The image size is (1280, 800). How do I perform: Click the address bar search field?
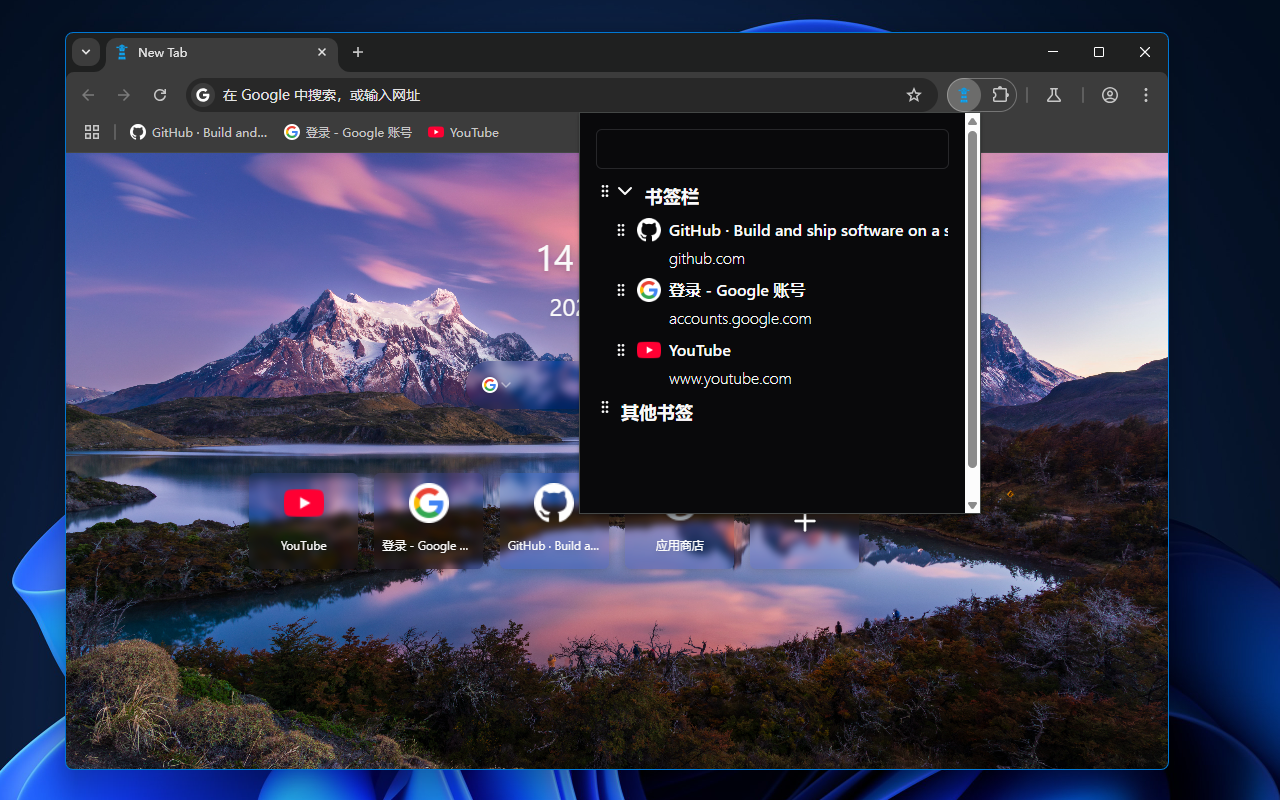pos(560,95)
